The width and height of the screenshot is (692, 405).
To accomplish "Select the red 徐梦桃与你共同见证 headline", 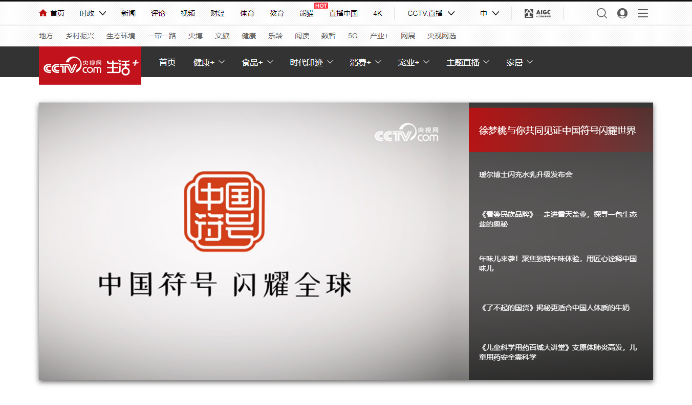I will [557, 131].
